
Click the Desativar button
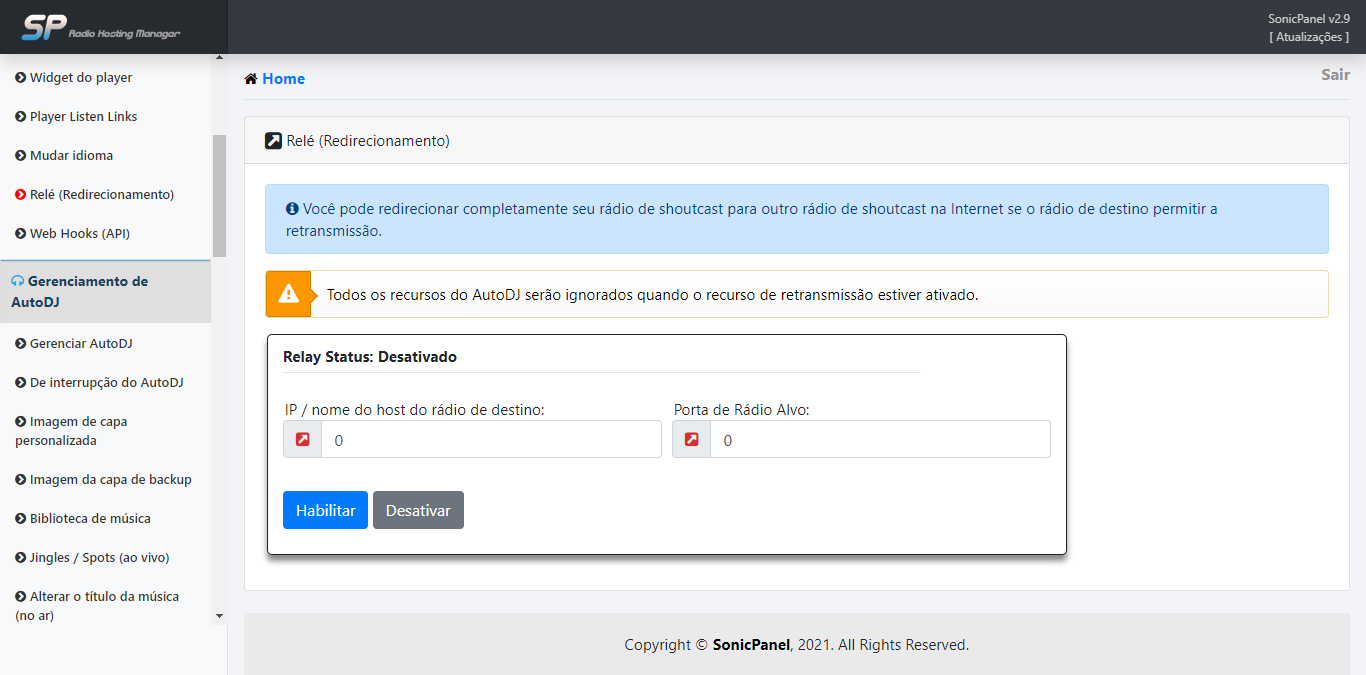[x=418, y=510]
